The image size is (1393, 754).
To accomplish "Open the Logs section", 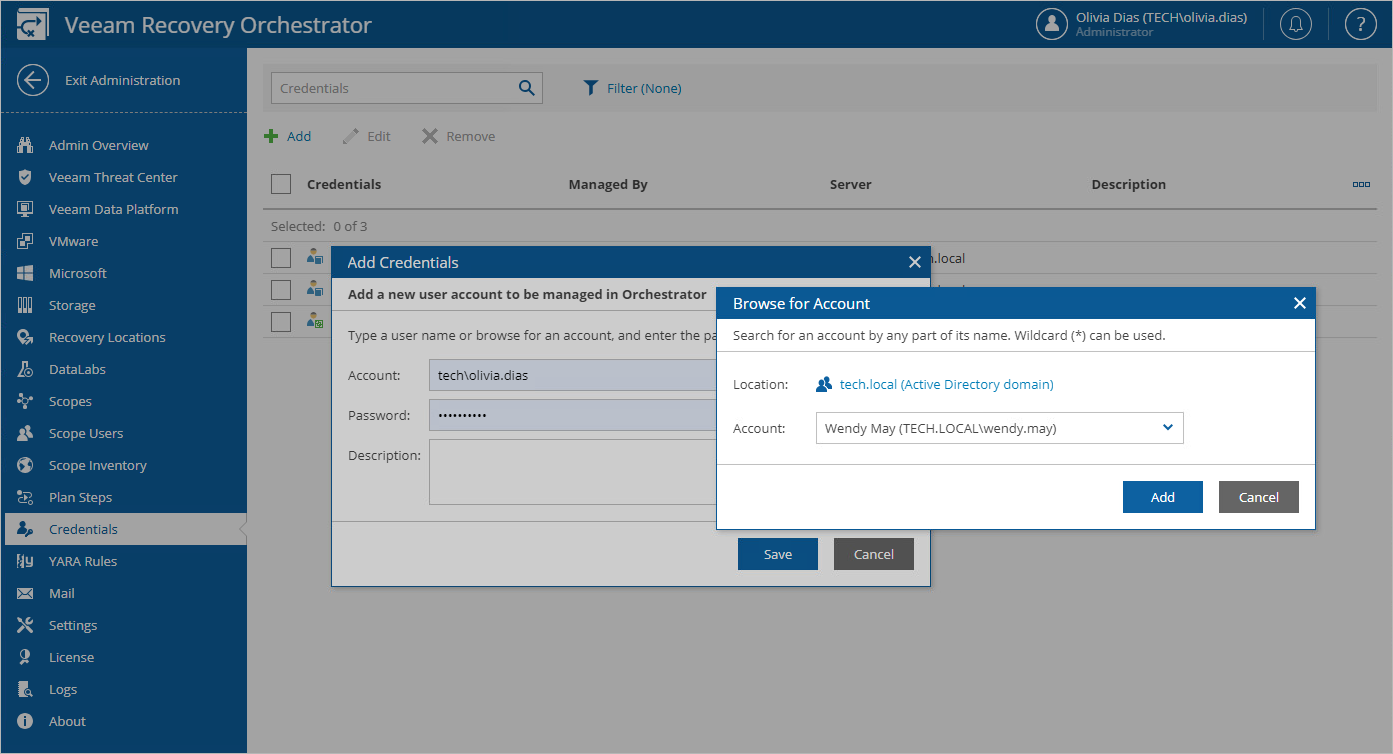I will (x=65, y=688).
